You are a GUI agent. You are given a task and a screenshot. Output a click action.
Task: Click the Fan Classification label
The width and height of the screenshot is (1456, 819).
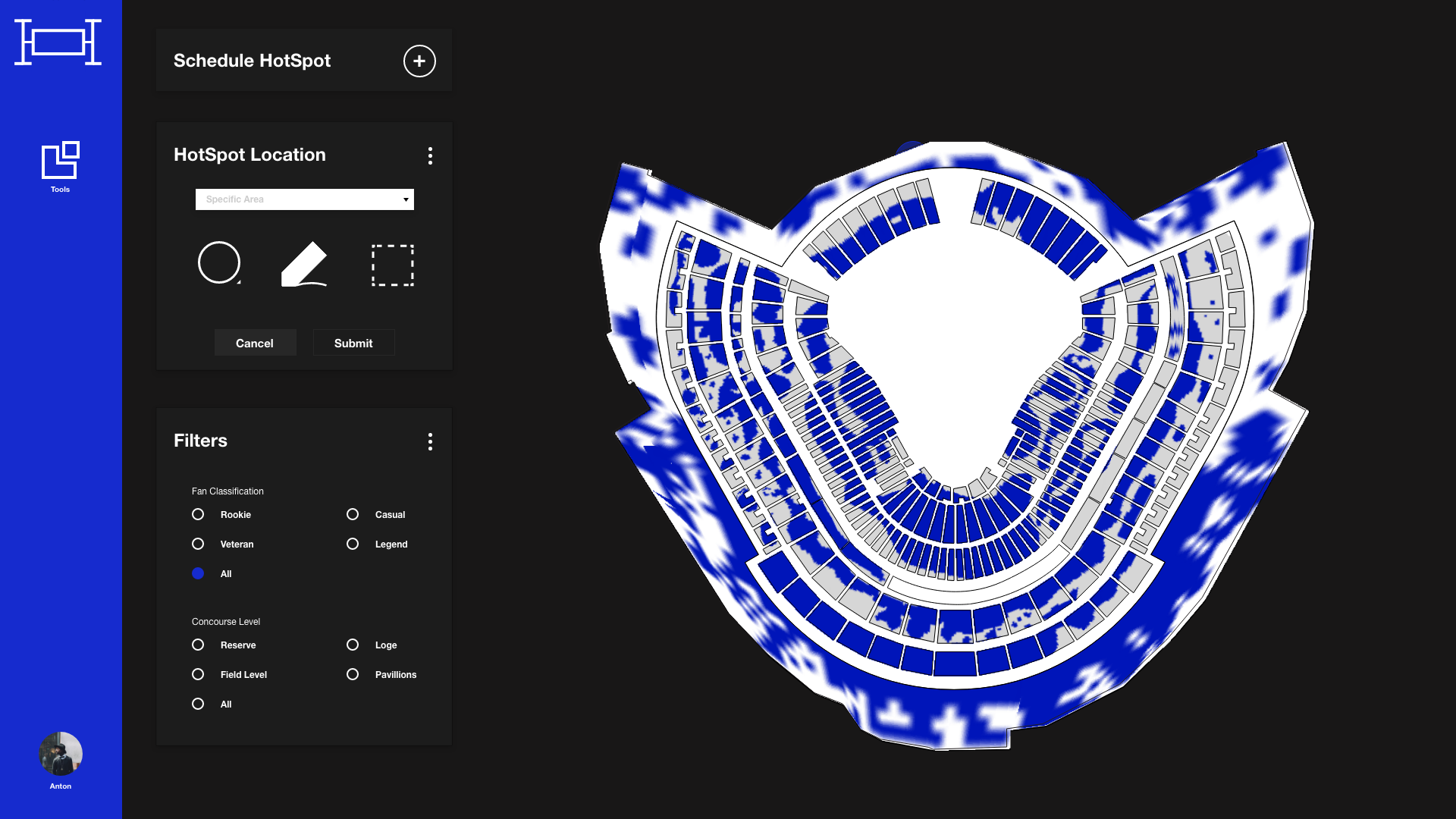(x=227, y=491)
